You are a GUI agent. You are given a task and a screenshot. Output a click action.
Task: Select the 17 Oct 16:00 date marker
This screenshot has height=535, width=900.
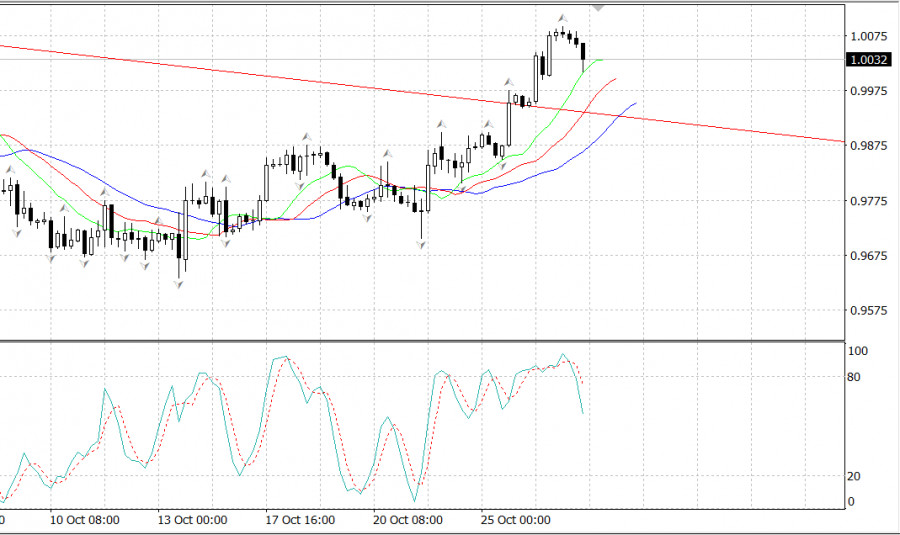pos(299,520)
